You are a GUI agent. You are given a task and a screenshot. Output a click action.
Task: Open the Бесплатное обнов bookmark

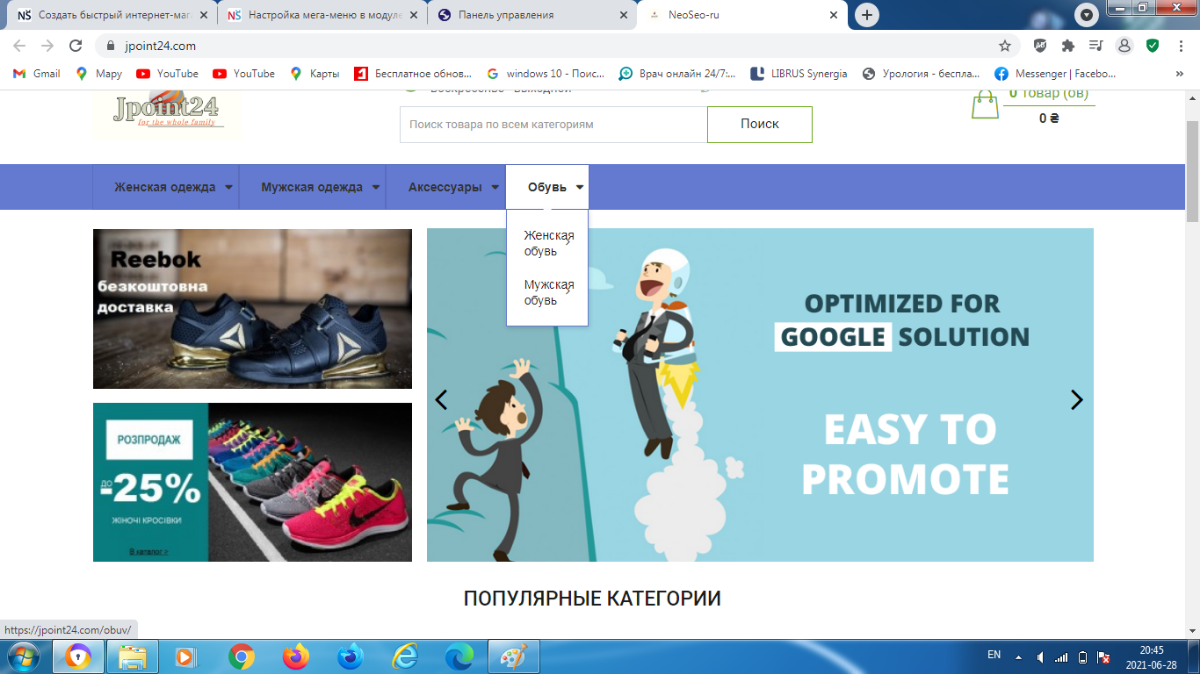415,73
